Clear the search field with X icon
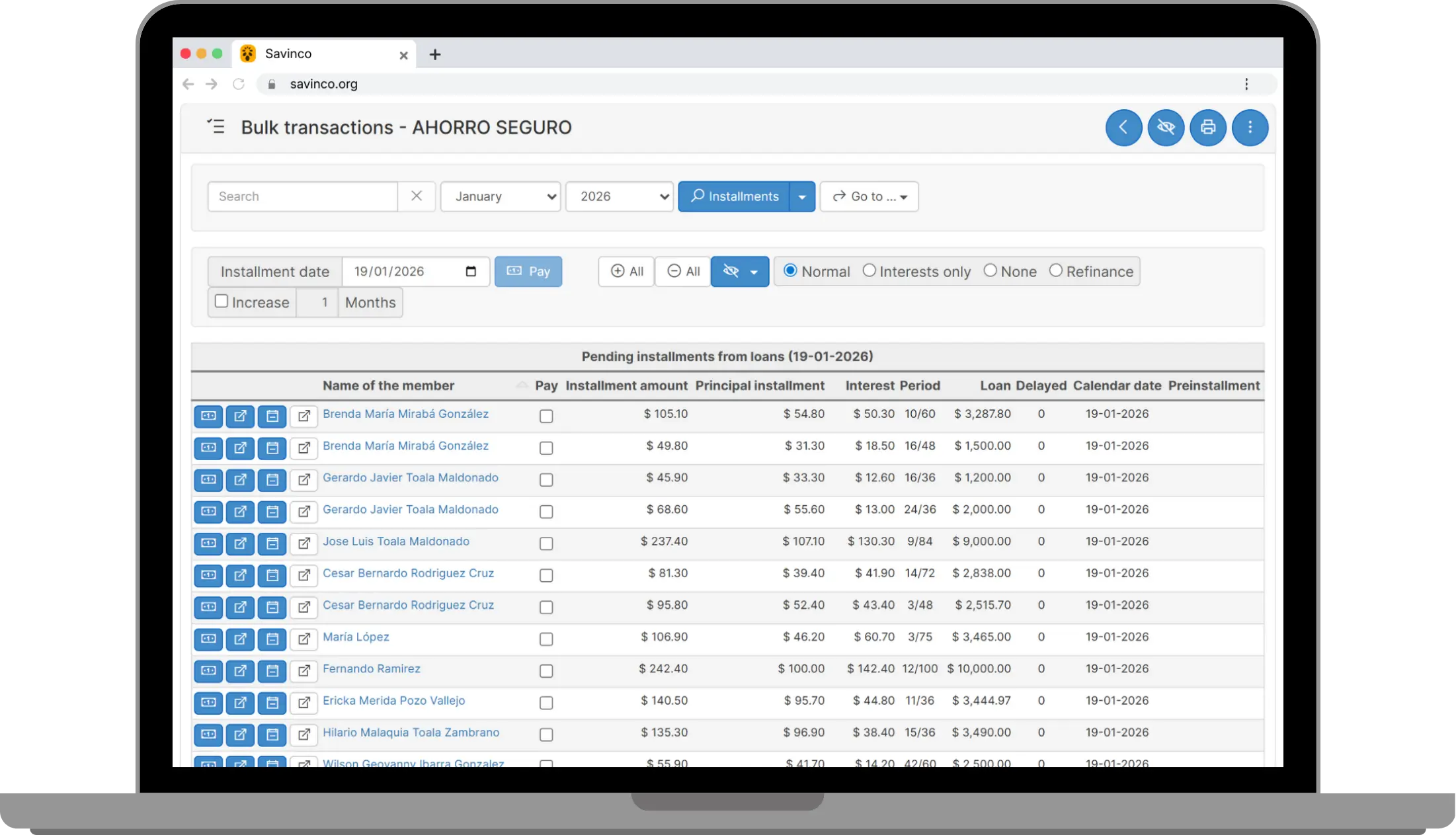This screenshot has width=1456, height=835. 416,196
